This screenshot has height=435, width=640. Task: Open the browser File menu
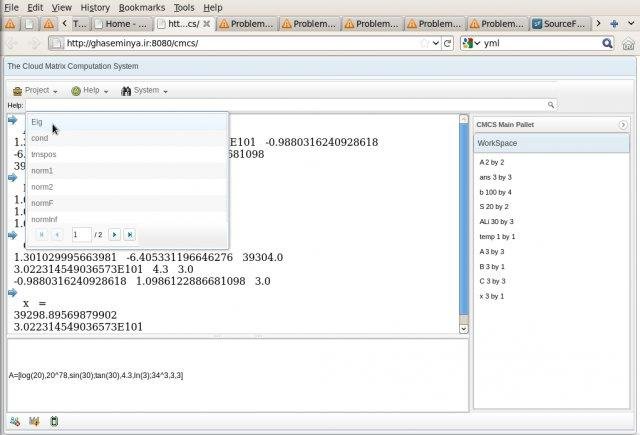pyautogui.click(x=11, y=7)
